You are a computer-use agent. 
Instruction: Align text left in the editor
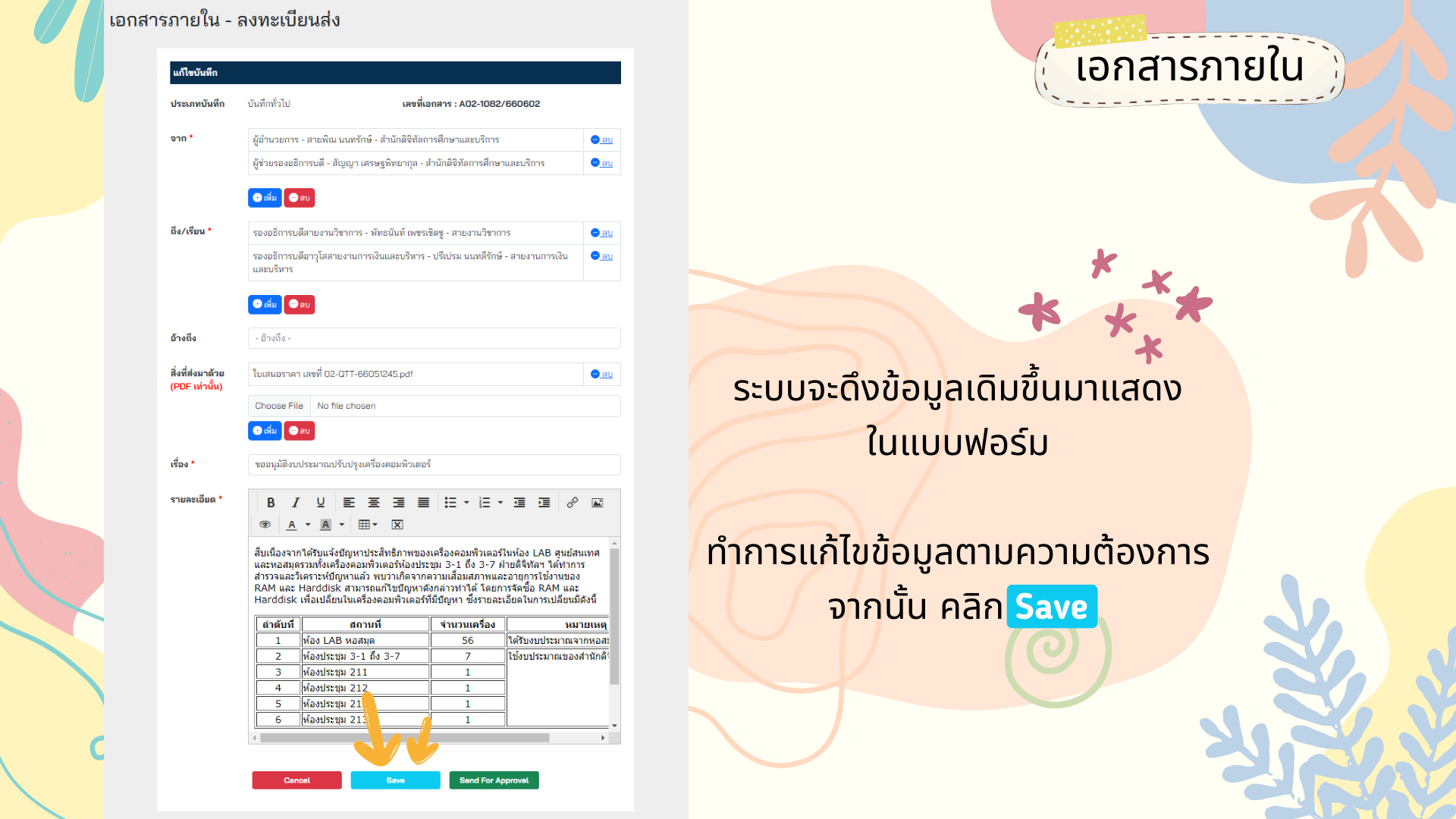click(349, 503)
